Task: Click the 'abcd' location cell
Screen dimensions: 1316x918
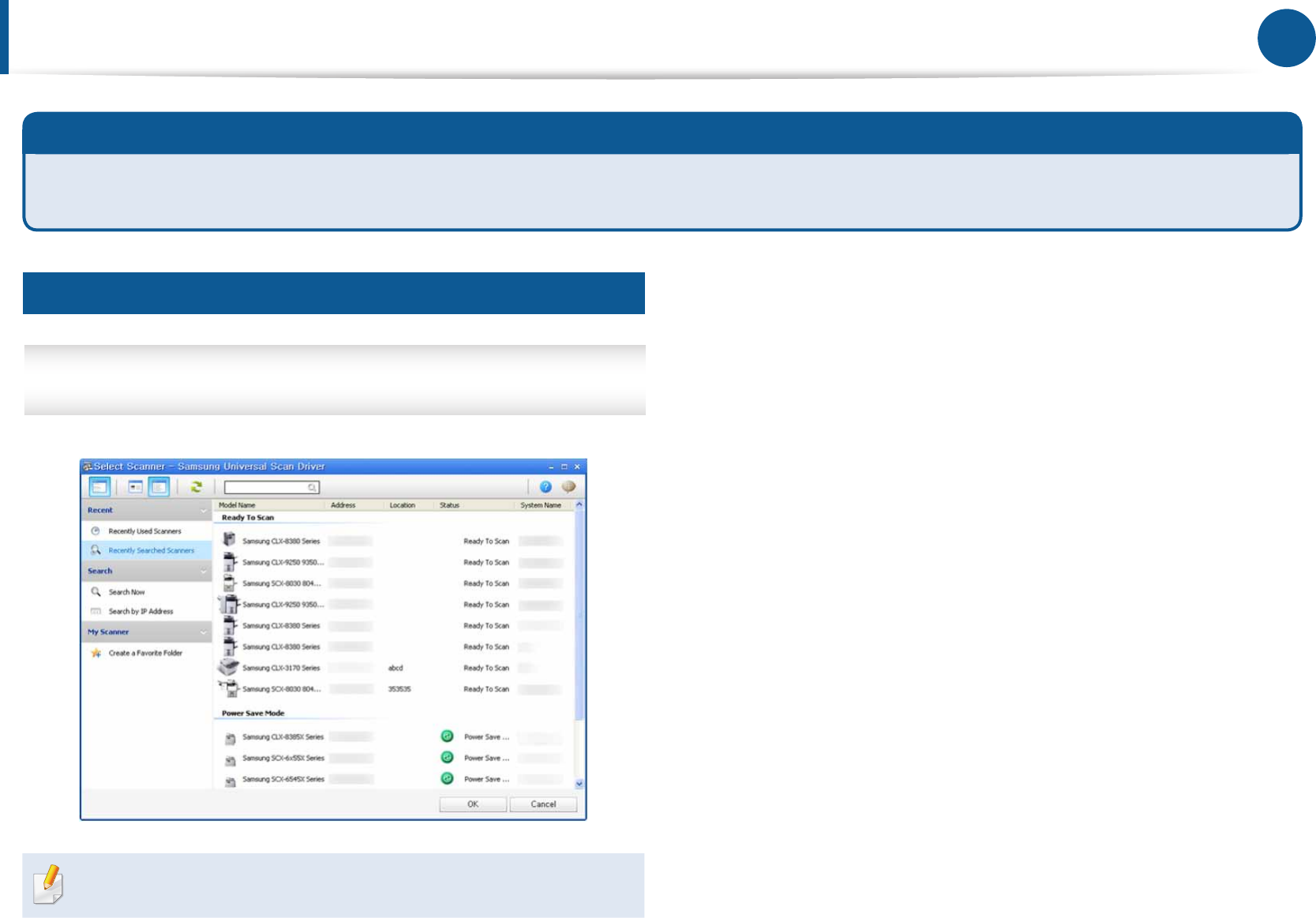Action: pos(396,668)
